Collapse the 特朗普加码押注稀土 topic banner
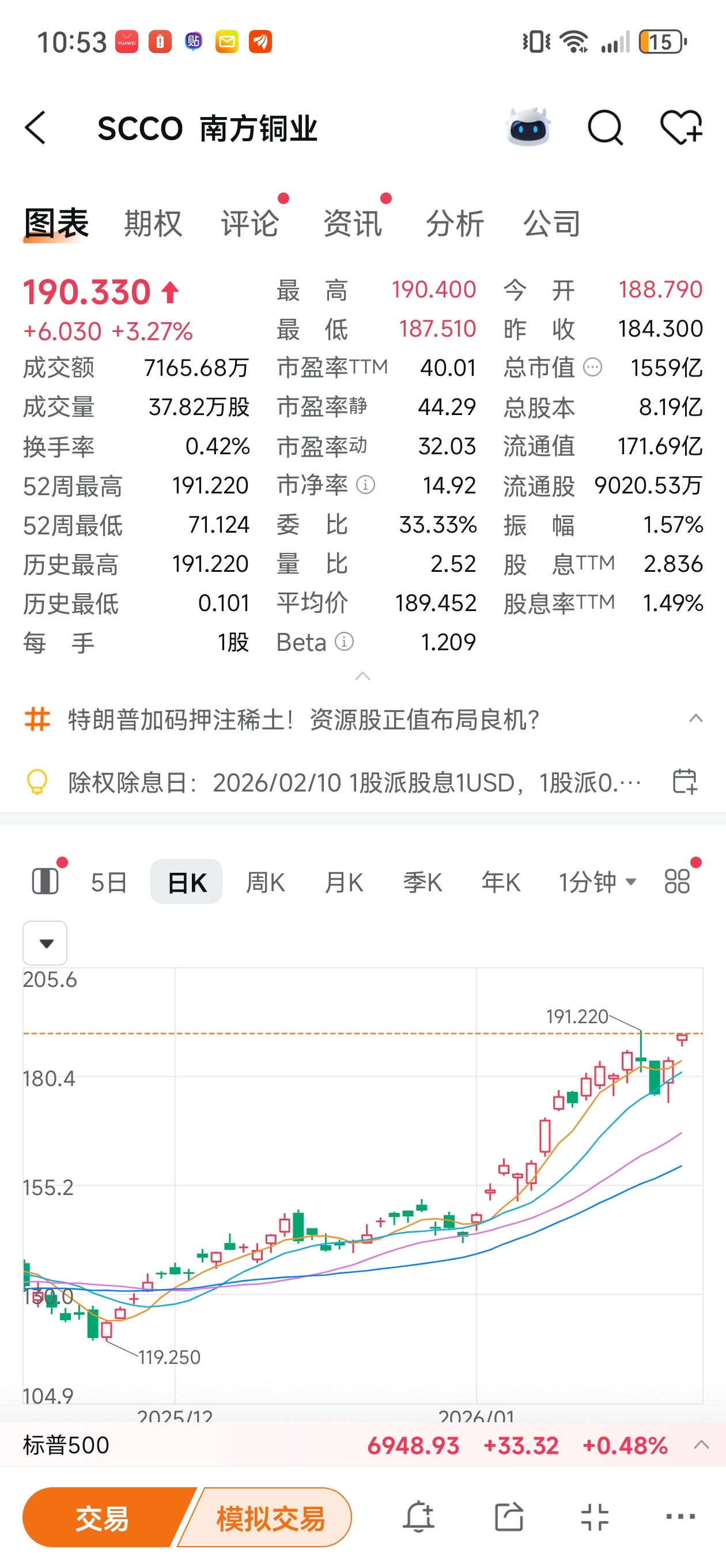The width and height of the screenshot is (726, 1568). pyautogui.click(x=695, y=719)
